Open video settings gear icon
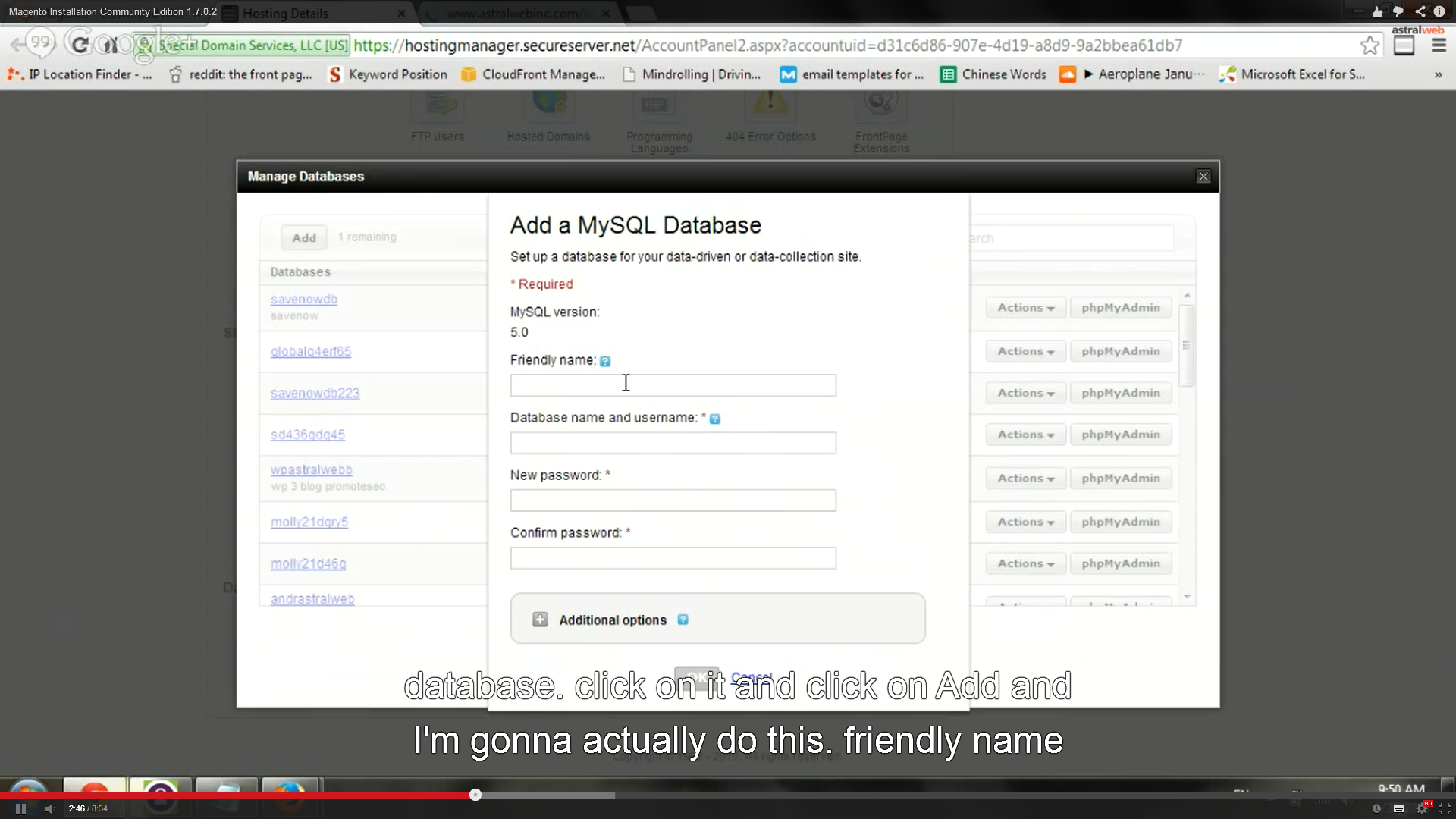 tap(1422, 808)
